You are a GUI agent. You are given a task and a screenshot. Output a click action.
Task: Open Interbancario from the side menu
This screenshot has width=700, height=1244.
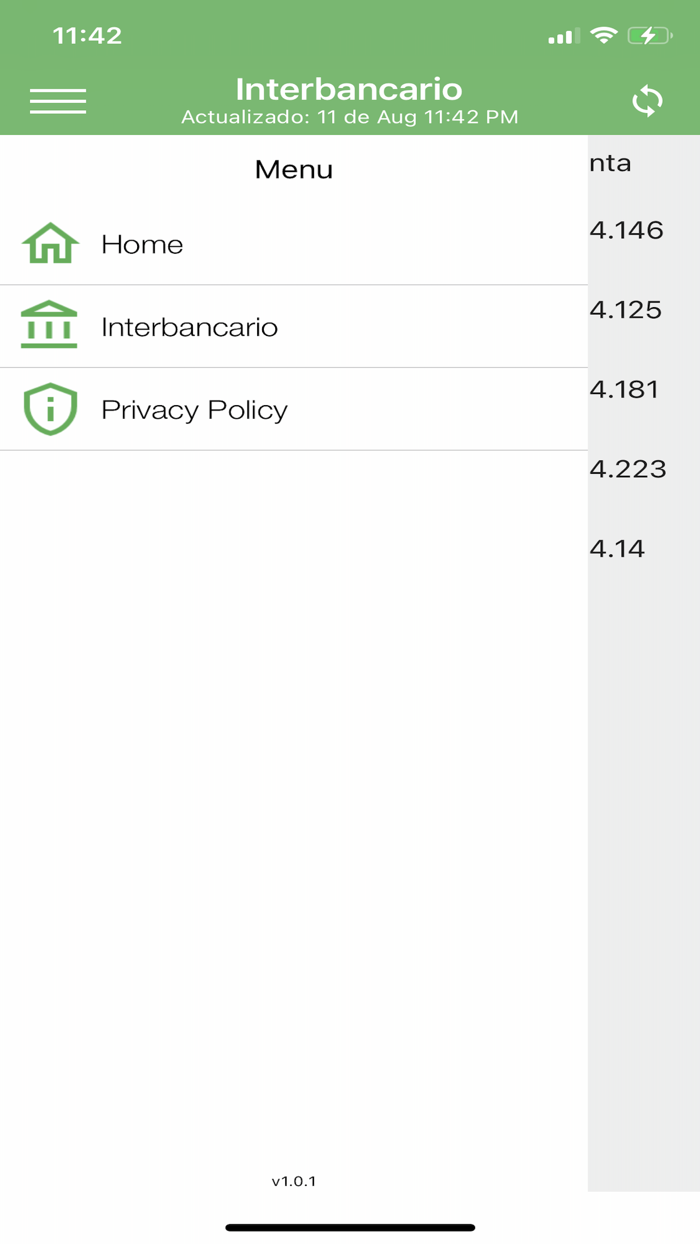[x=190, y=325]
